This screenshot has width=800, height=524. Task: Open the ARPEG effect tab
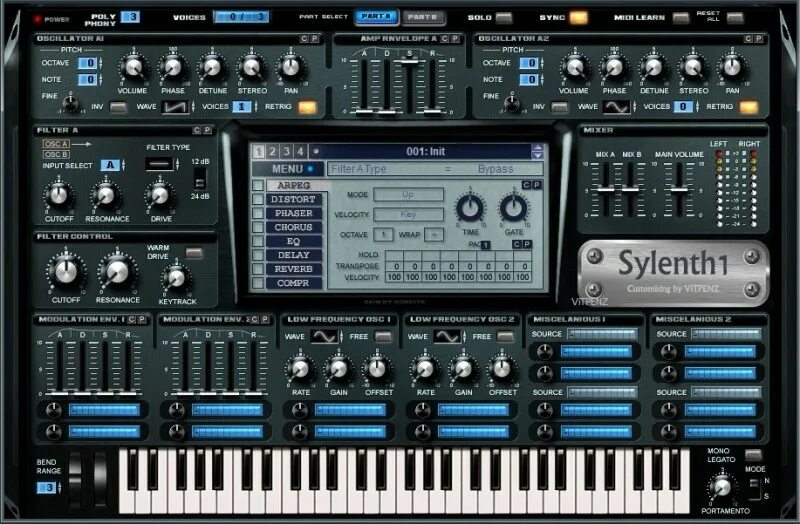click(x=293, y=185)
